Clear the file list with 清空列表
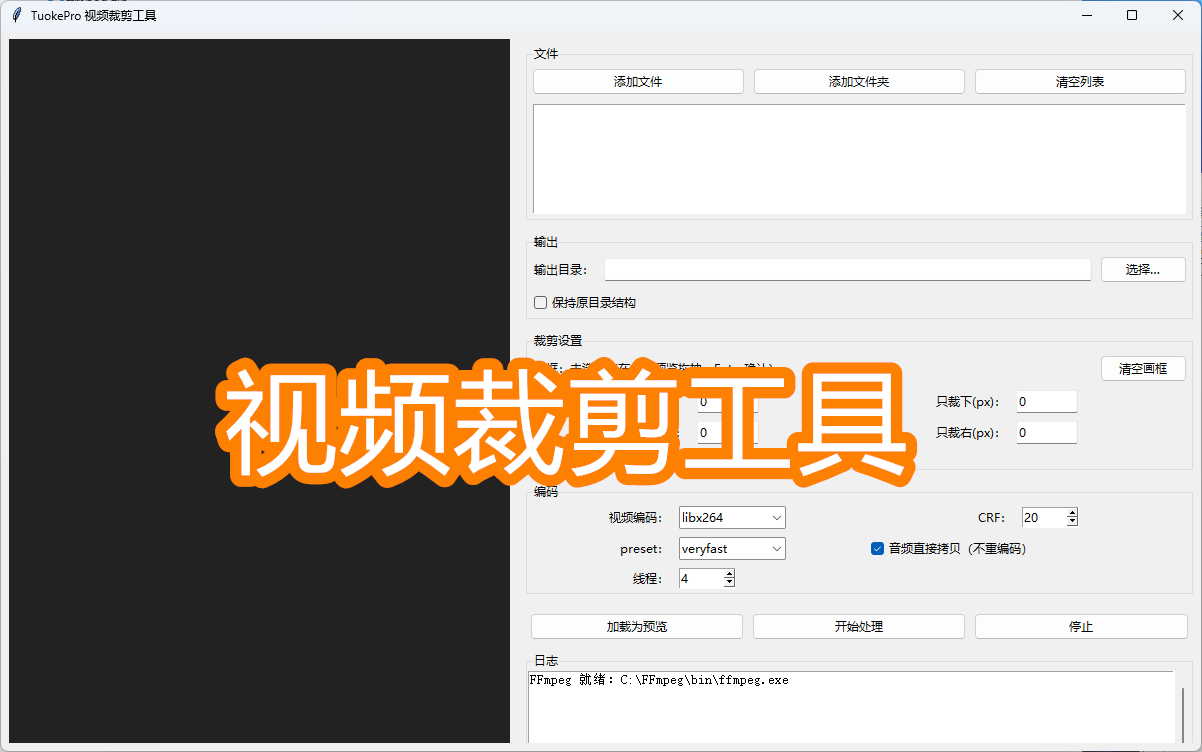Viewport: 1202px width, 752px height. coord(1080,81)
